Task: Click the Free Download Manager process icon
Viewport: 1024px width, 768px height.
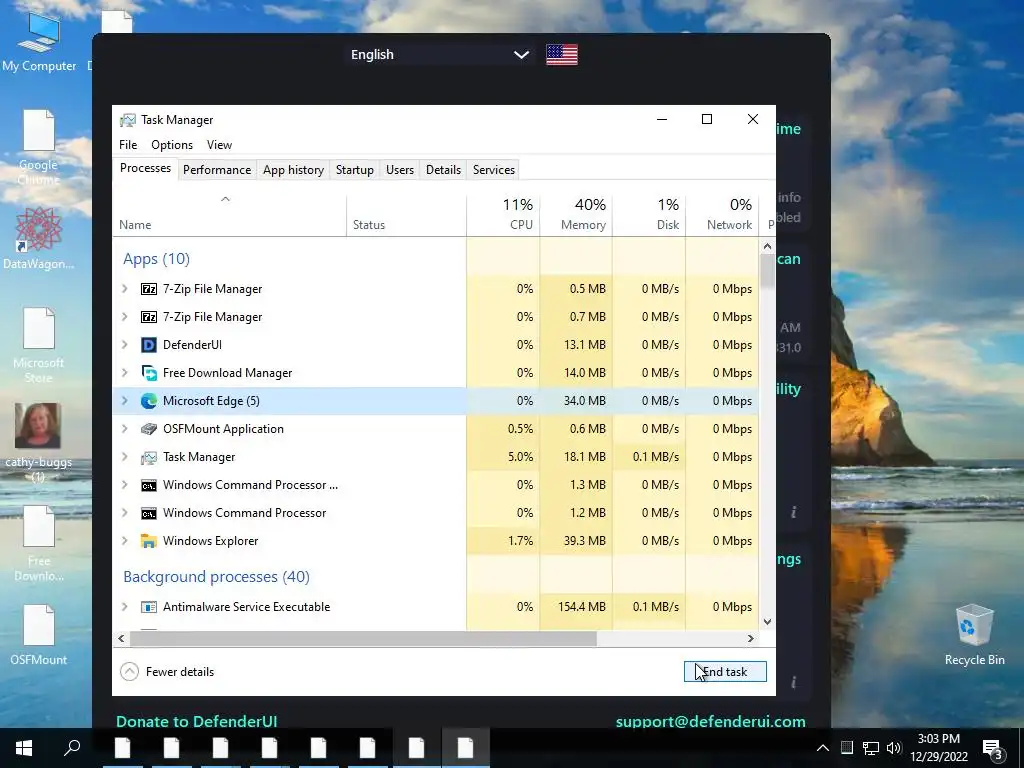Action: tap(149, 373)
